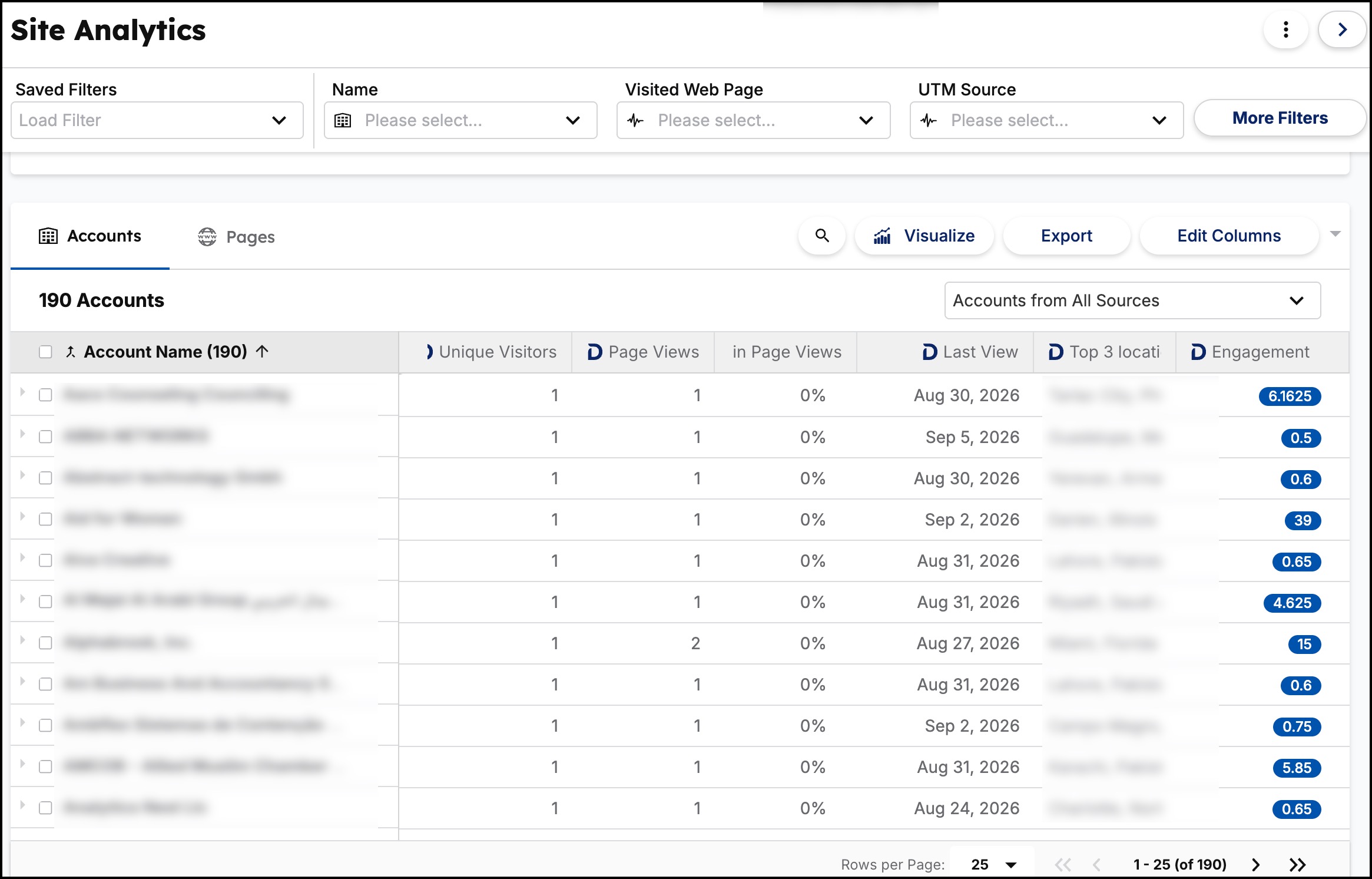1372x879 pixels.
Task: Open the table search magnifier
Action: 822,236
